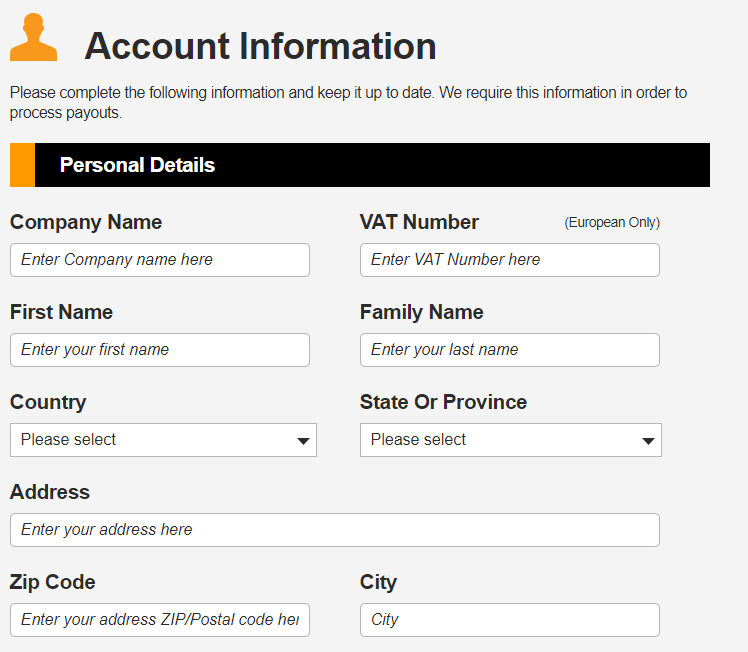Click the VAT Number label

coord(419,222)
